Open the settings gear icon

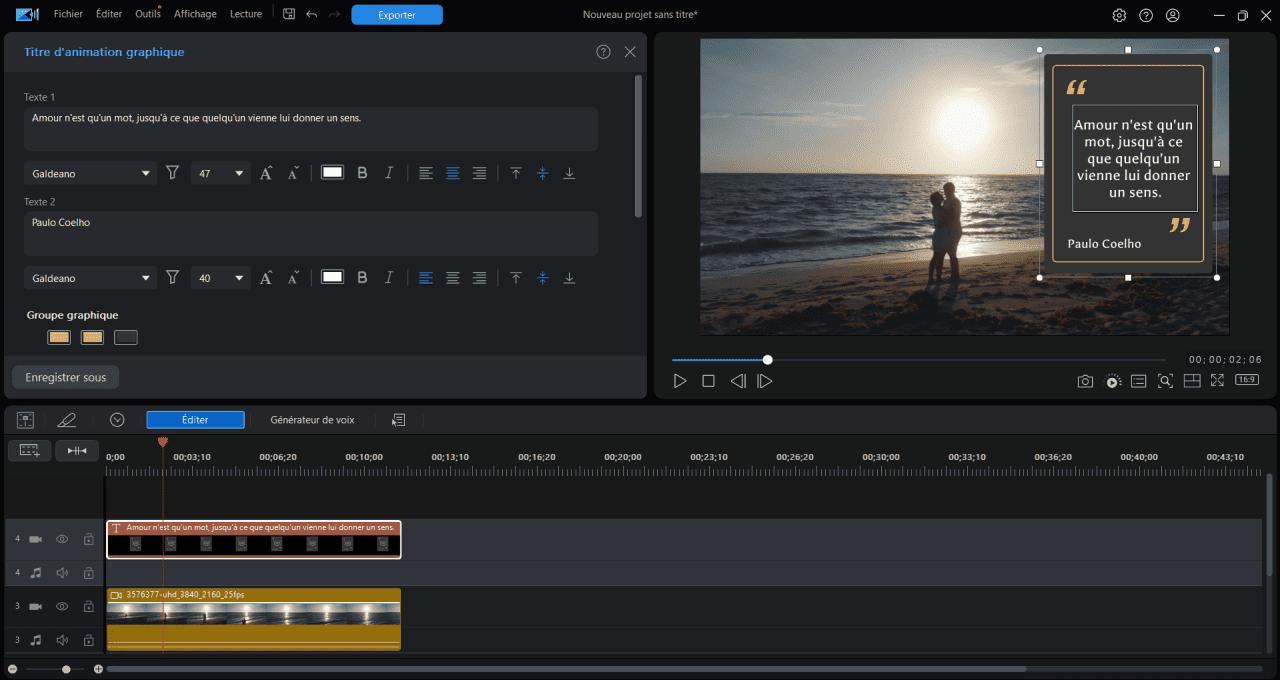(1119, 15)
